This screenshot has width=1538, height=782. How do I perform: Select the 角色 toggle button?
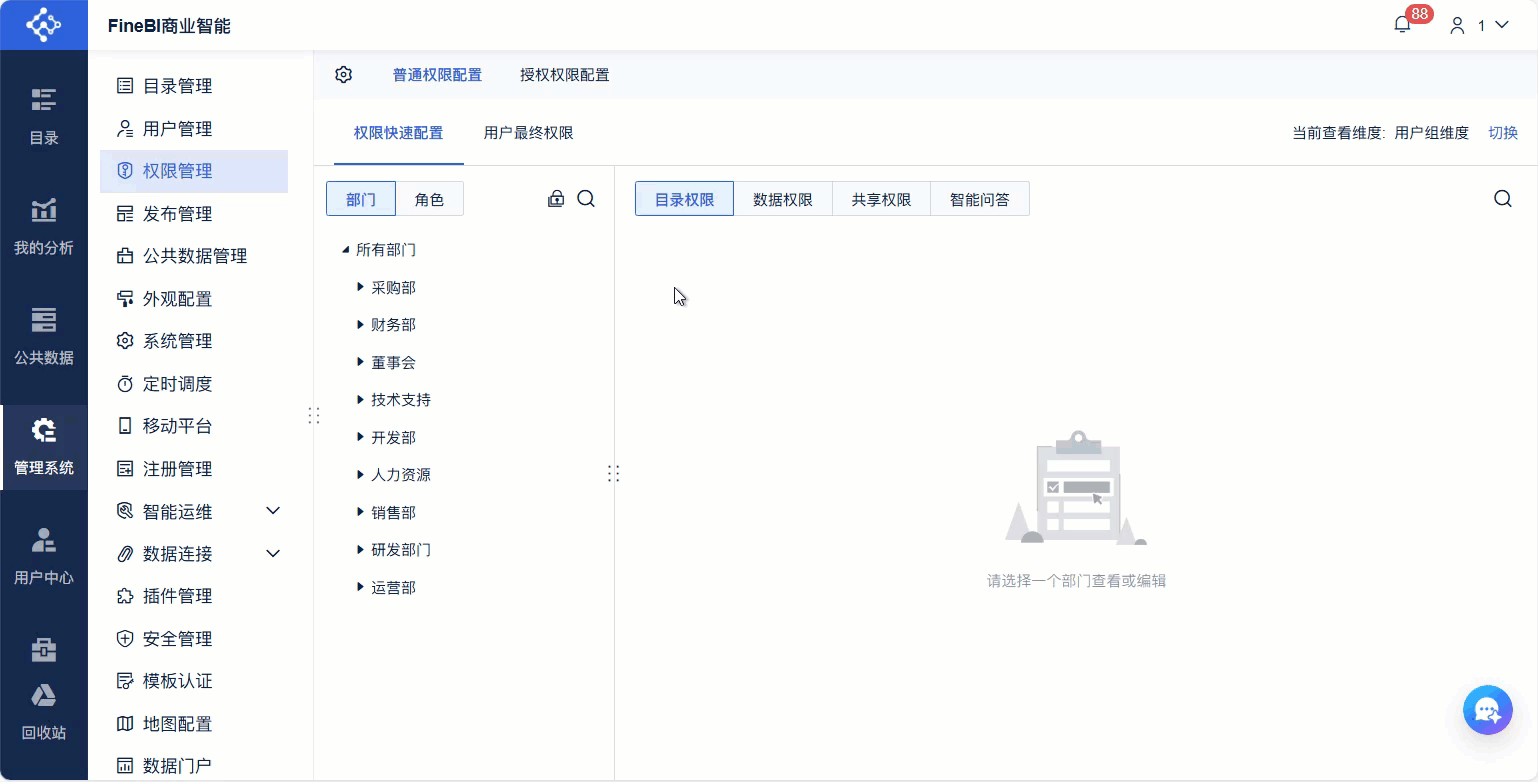pos(429,199)
